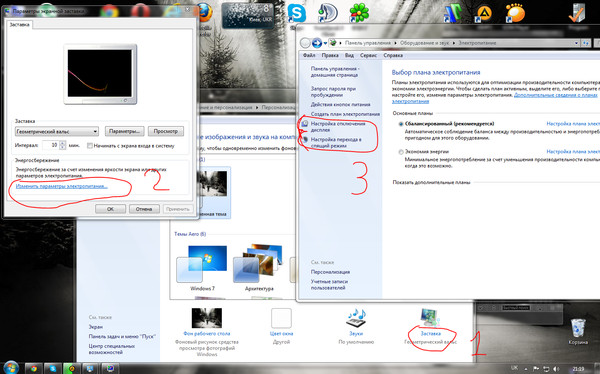Select the Заставка tab
The height and width of the screenshot is (374, 600).
pos(19,24)
